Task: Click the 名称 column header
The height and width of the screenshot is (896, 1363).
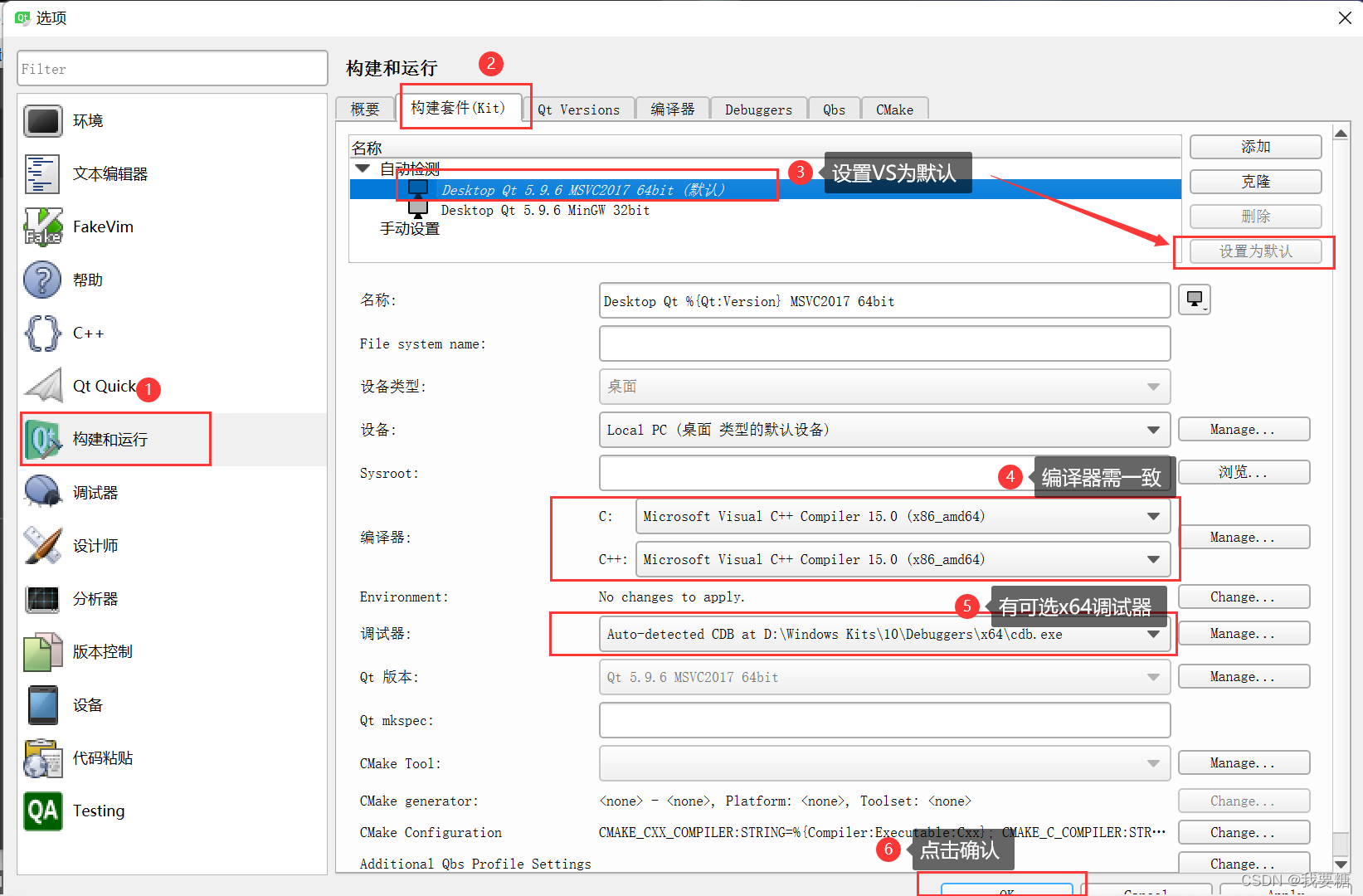Action: click(765, 148)
